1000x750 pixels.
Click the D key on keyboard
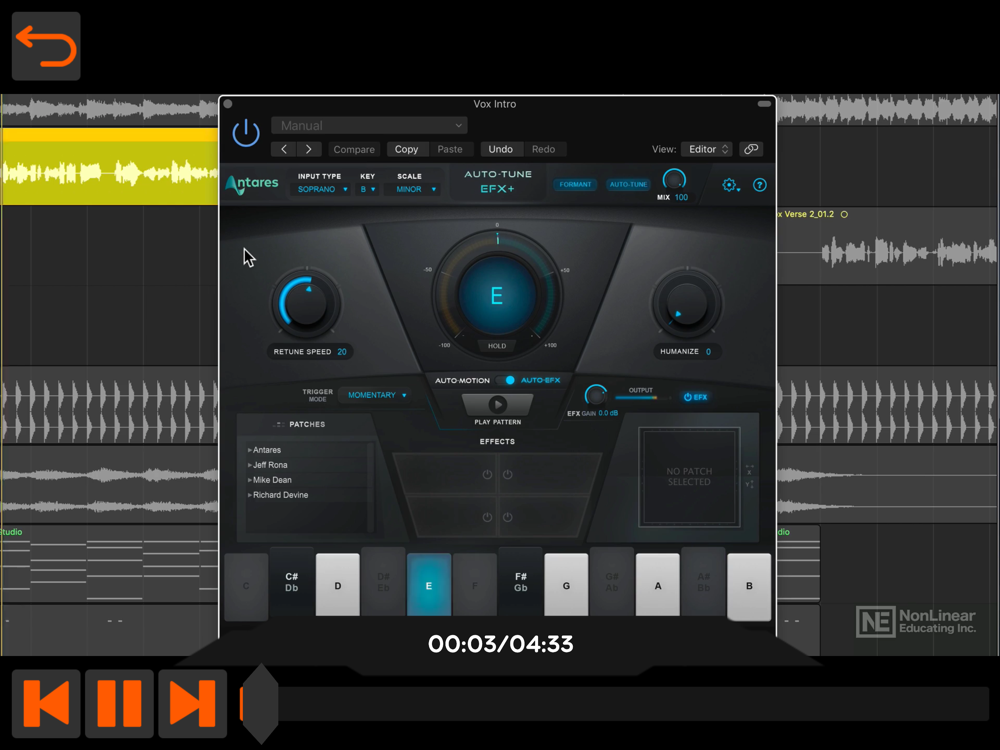click(337, 585)
